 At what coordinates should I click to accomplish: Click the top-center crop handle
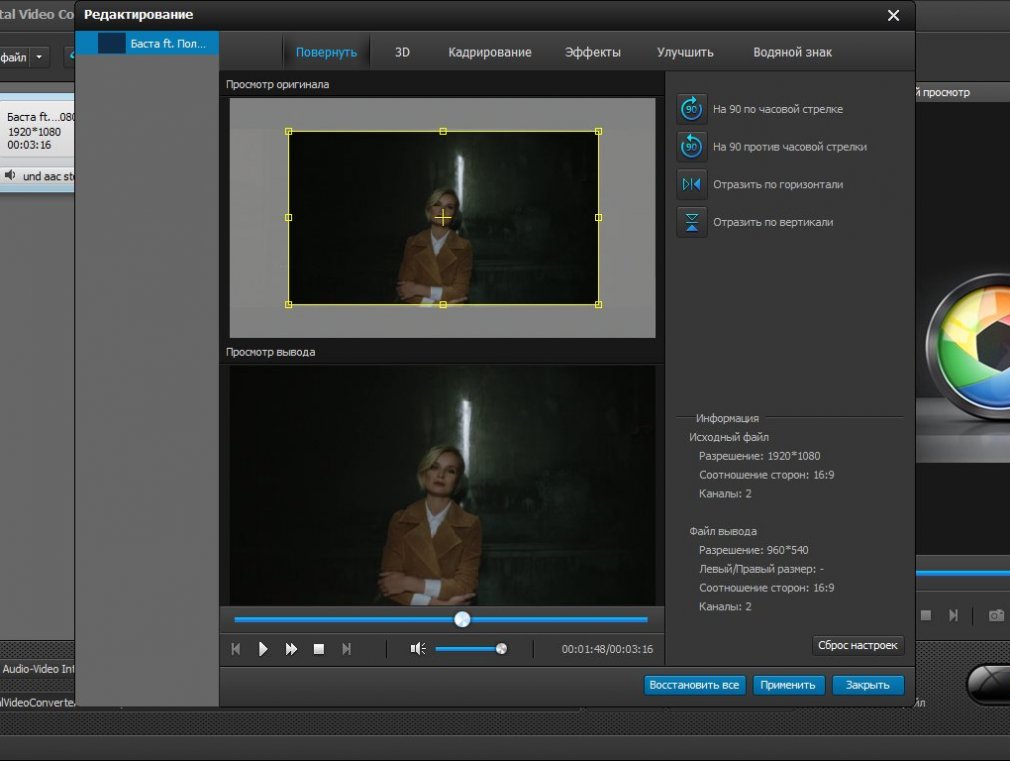443,131
